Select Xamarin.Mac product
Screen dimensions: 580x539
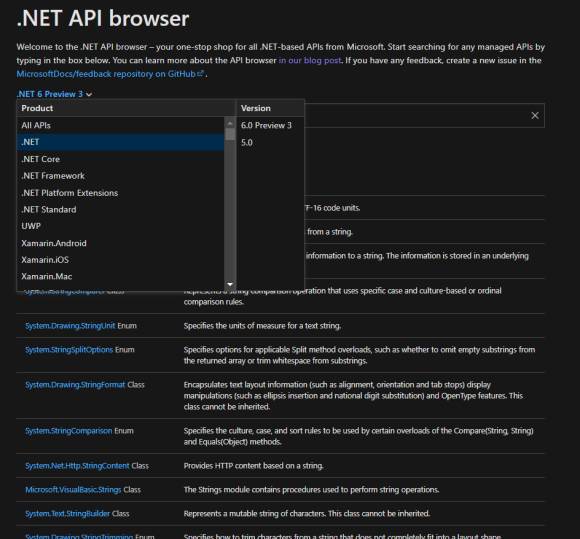click(120, 276)
